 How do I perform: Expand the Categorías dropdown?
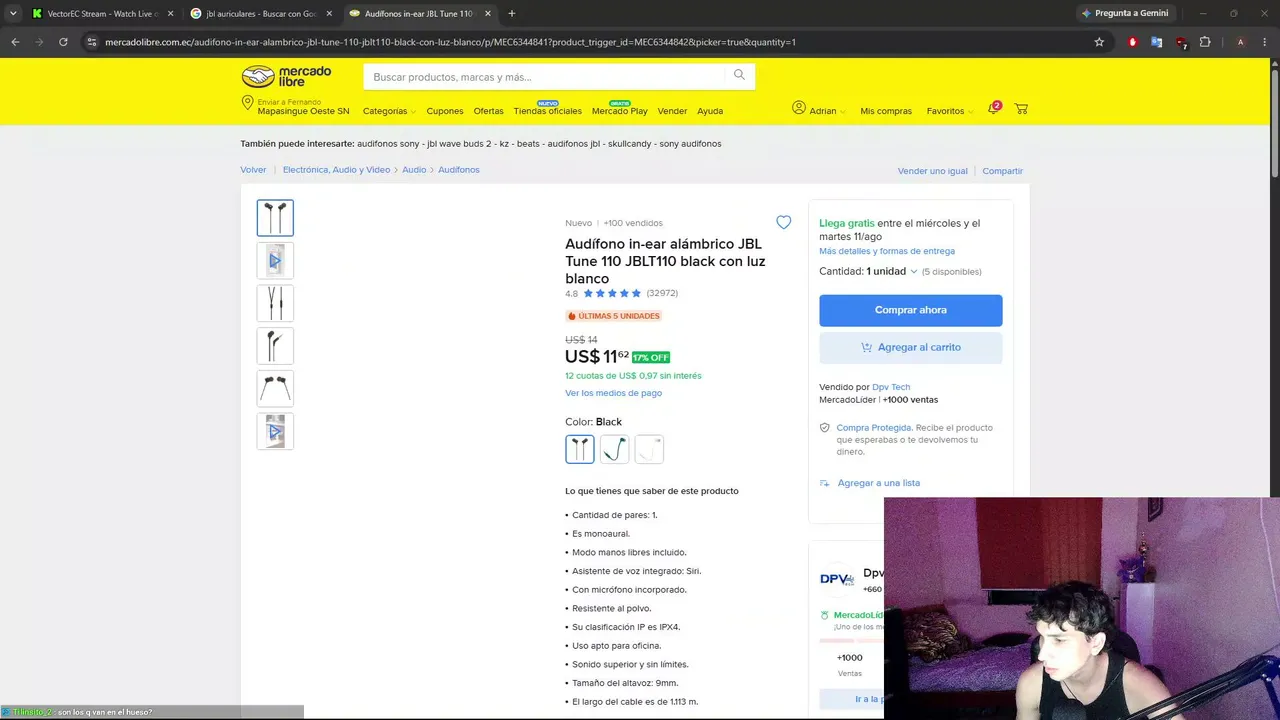point(390,111)
